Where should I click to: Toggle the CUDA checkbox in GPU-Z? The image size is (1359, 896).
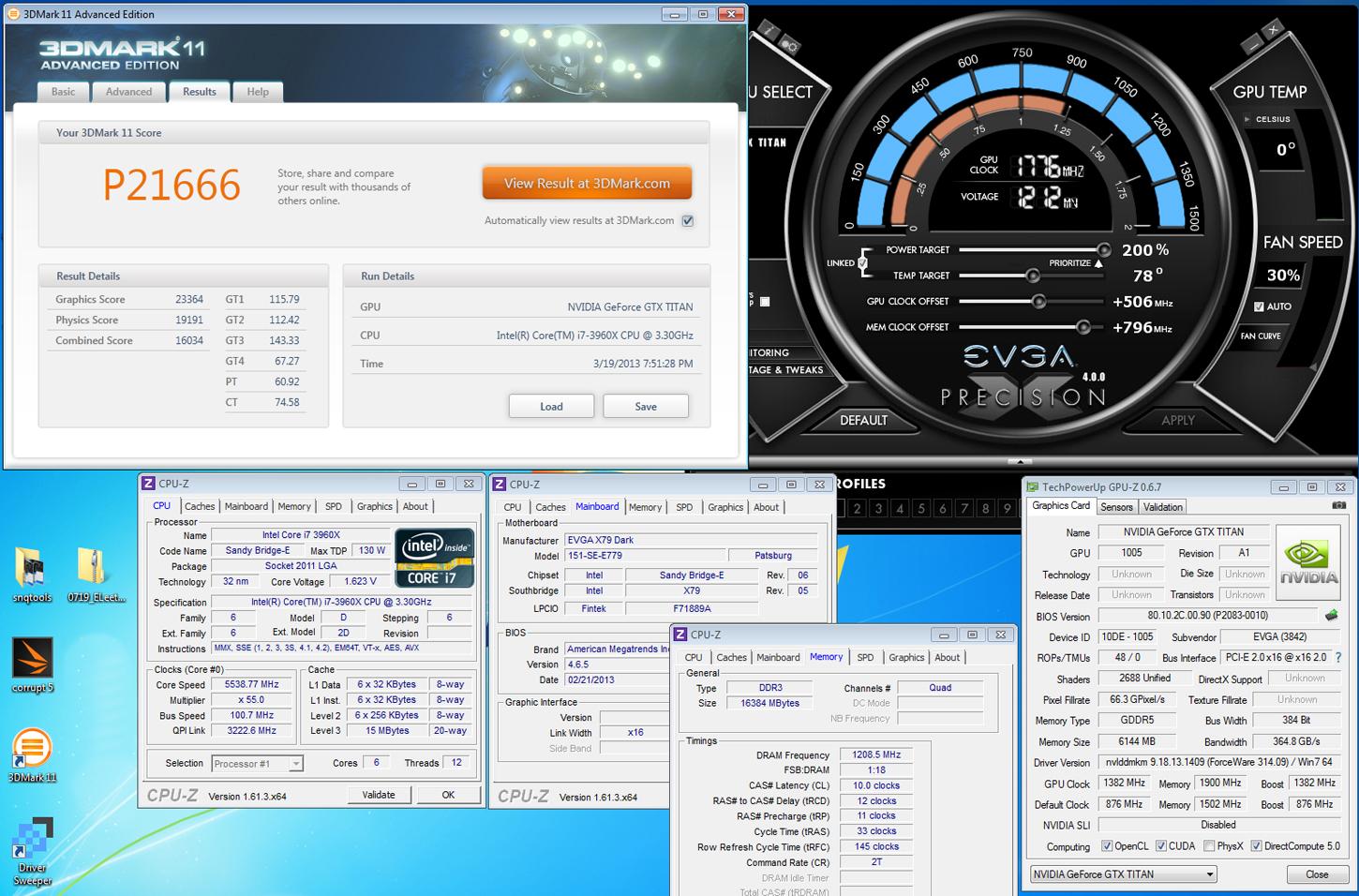(x=1161, y=846)
